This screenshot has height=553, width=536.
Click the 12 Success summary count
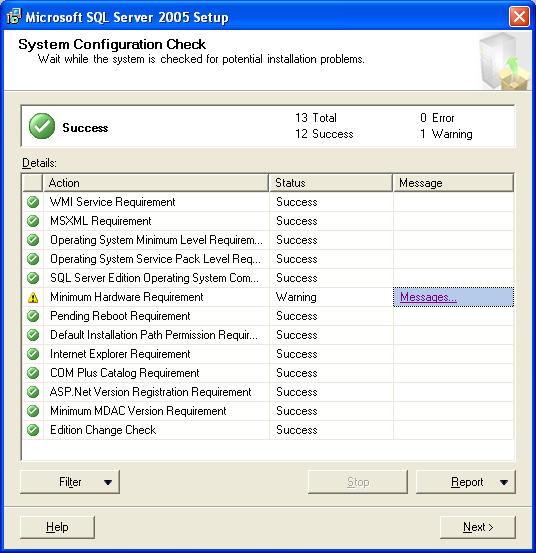(x=324, y=134)
